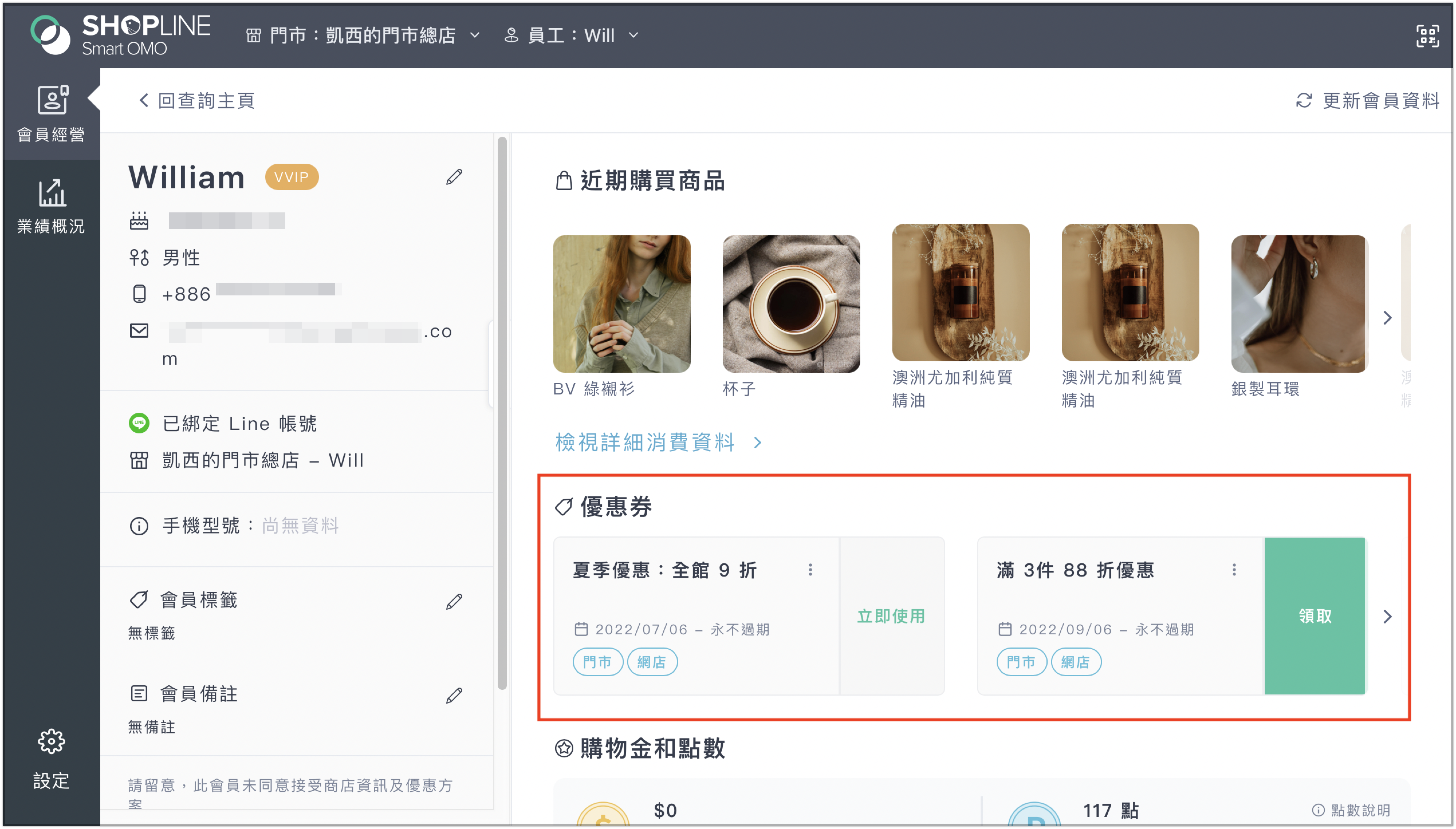
Task: Open 檢視詳細消費資料 link
Action: (658, 442)
